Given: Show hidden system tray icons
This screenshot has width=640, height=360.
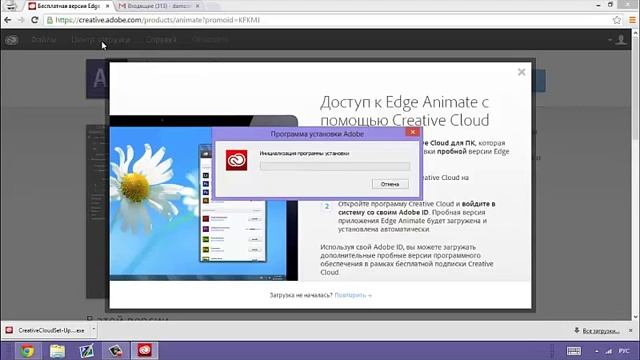Looking at the screenshot, I should point(596,351).
